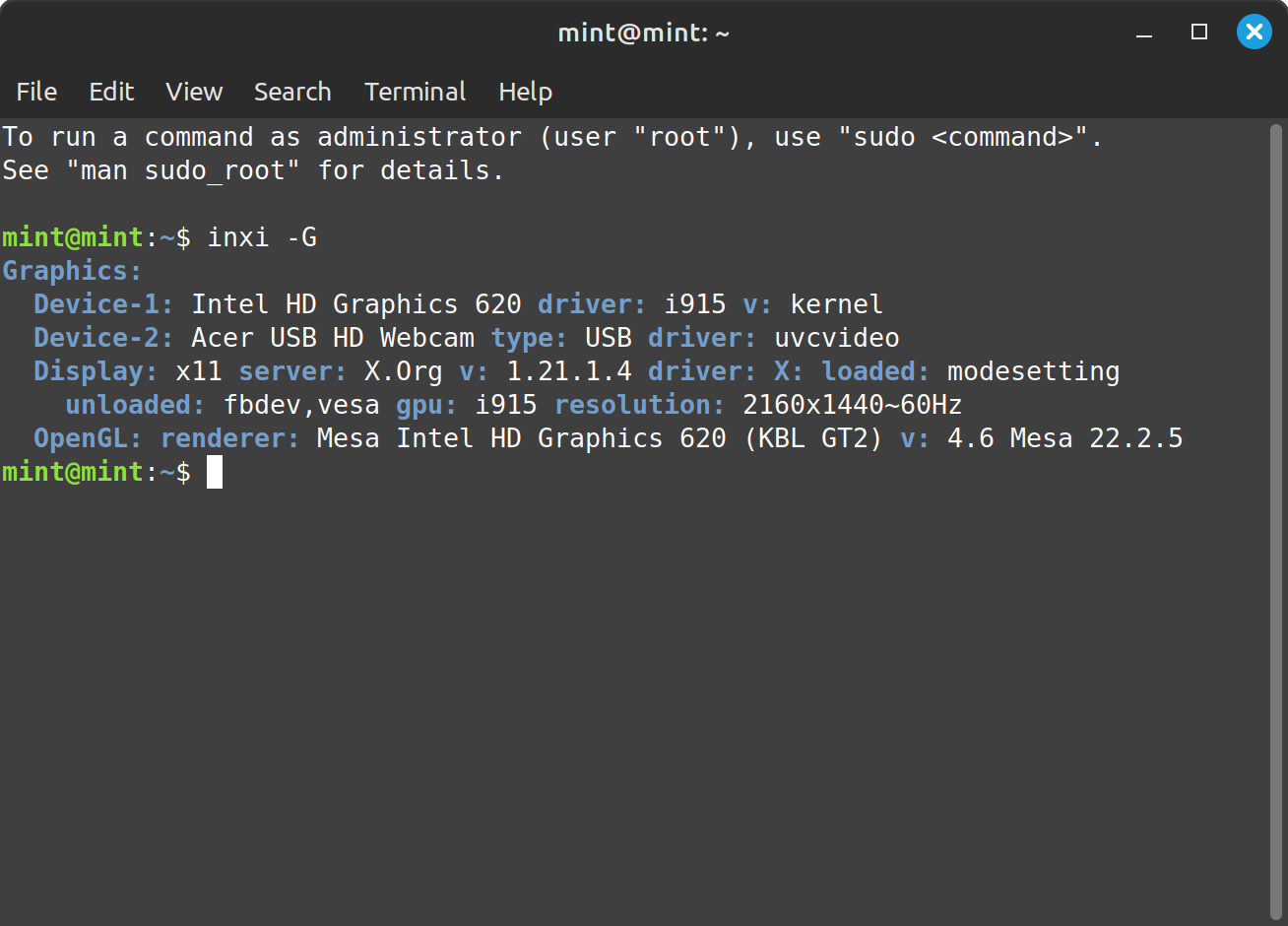Open the Edit menu
The width and height of the screenshot is (1288, 926).
point(111,92)
